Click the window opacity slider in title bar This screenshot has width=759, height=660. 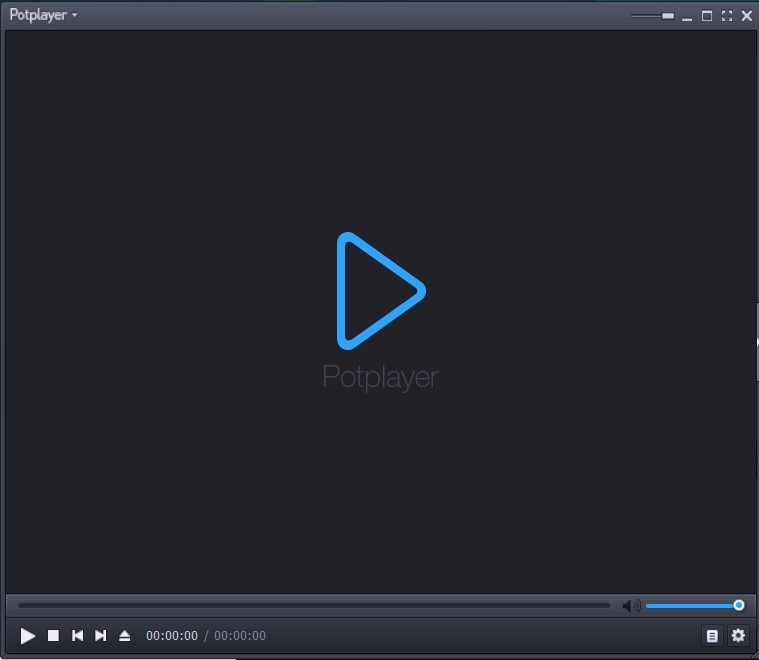tap(652, 16)
